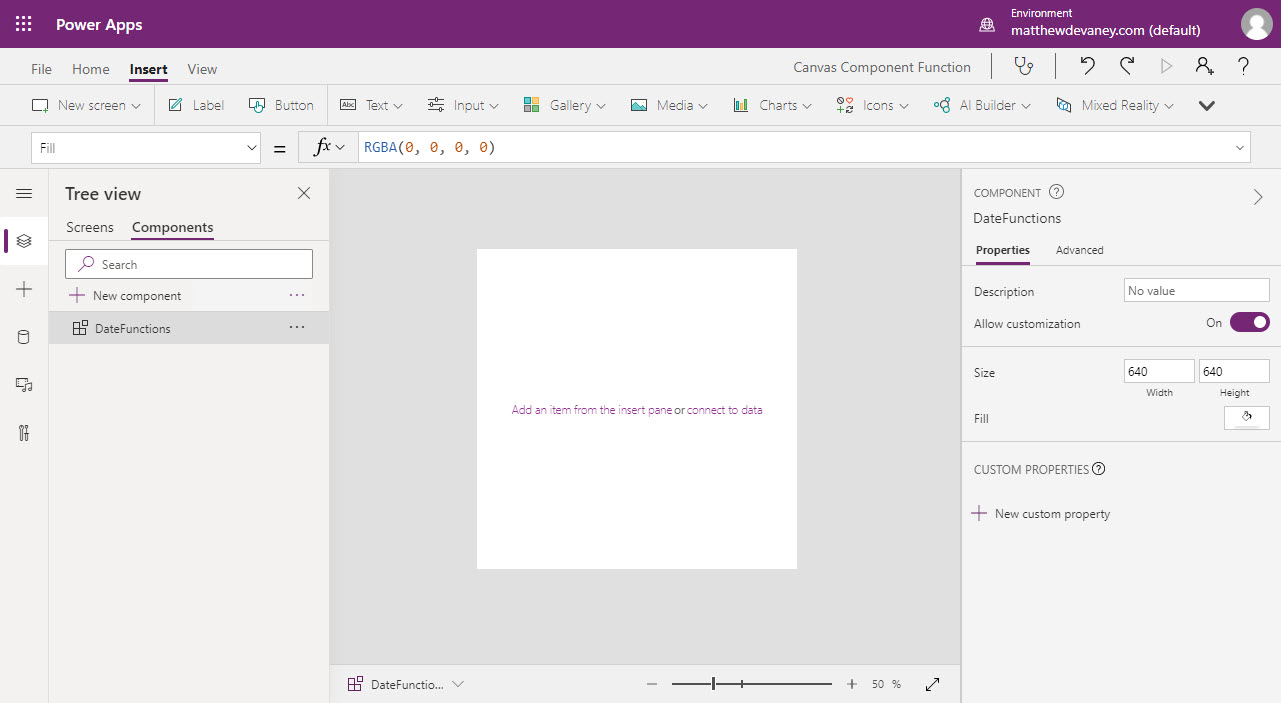The height and width of the screenshot is (703, 1281).
Task: Click the connect to data link
Action: 724,410
